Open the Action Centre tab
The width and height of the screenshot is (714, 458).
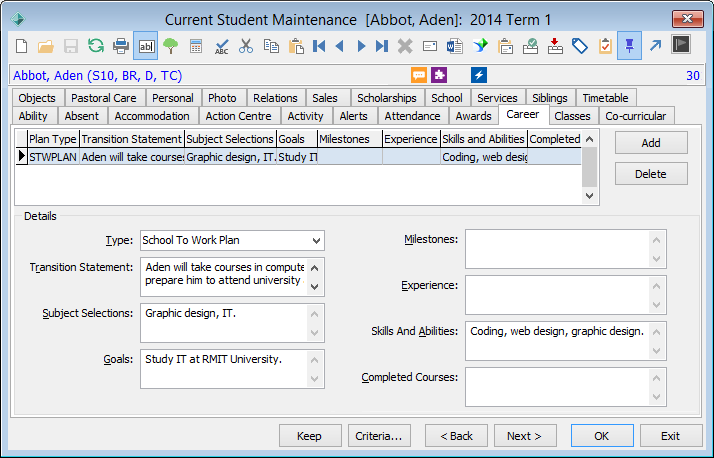(239, 116)
